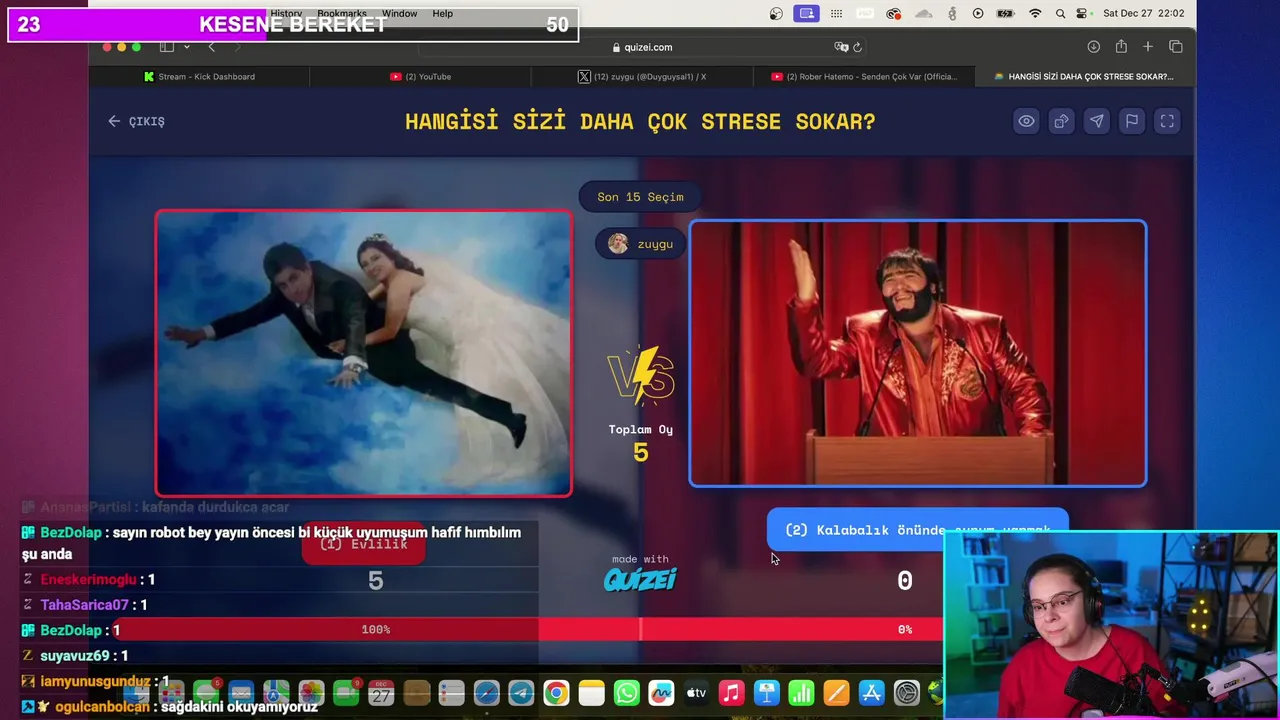The width and height of the screenshot is (1280, 720).
Task: Click the quizei.com address bar
Action: [x=641, y=47]
